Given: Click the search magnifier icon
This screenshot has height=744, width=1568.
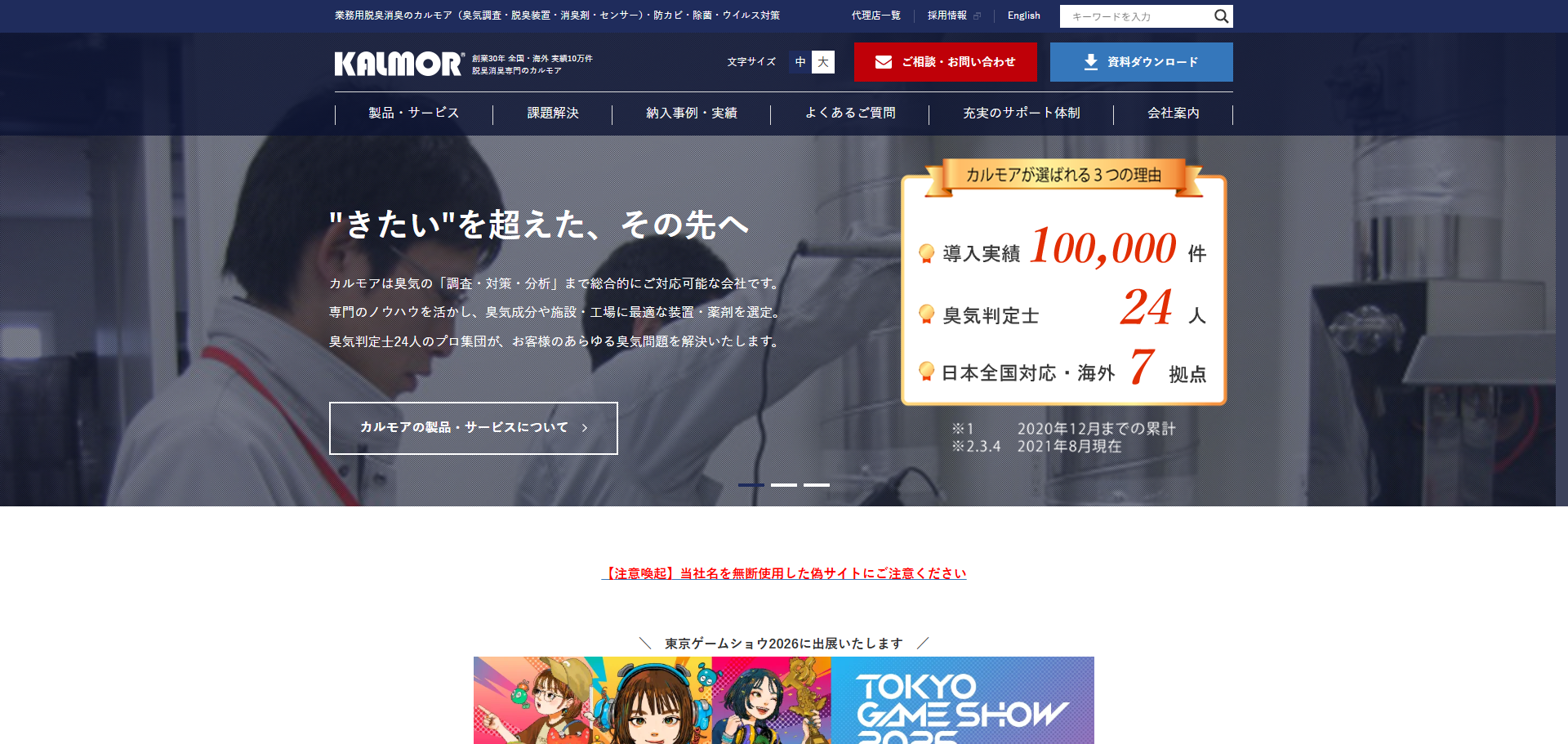Looking at the screenshot, I should click(1221, 16).
